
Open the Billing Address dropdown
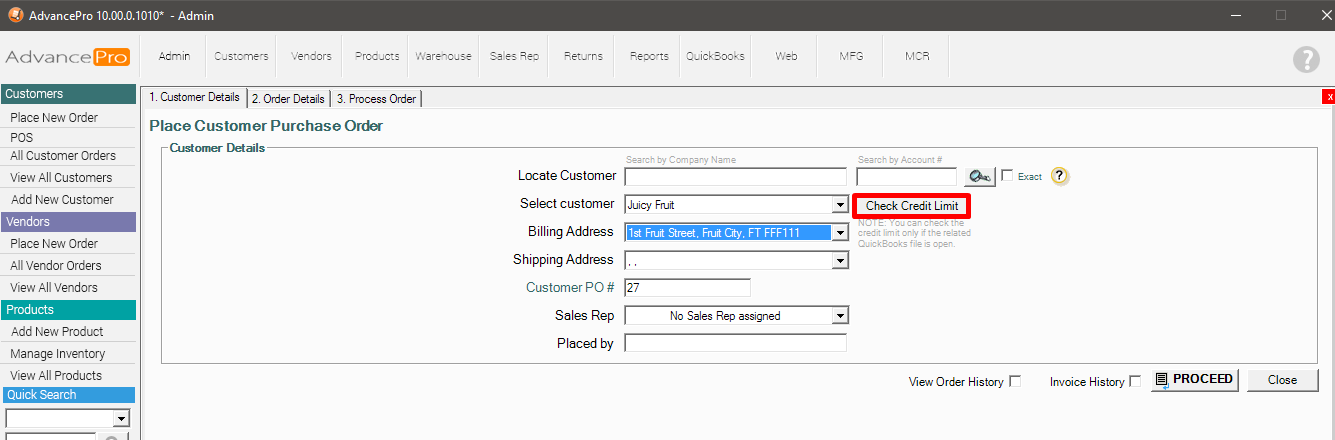coord(840,233)
